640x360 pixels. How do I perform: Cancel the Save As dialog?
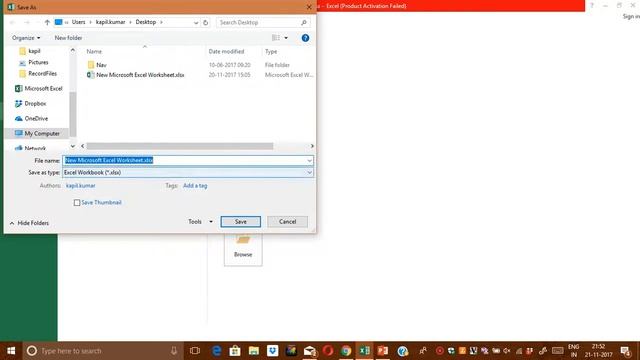(287, 222)
